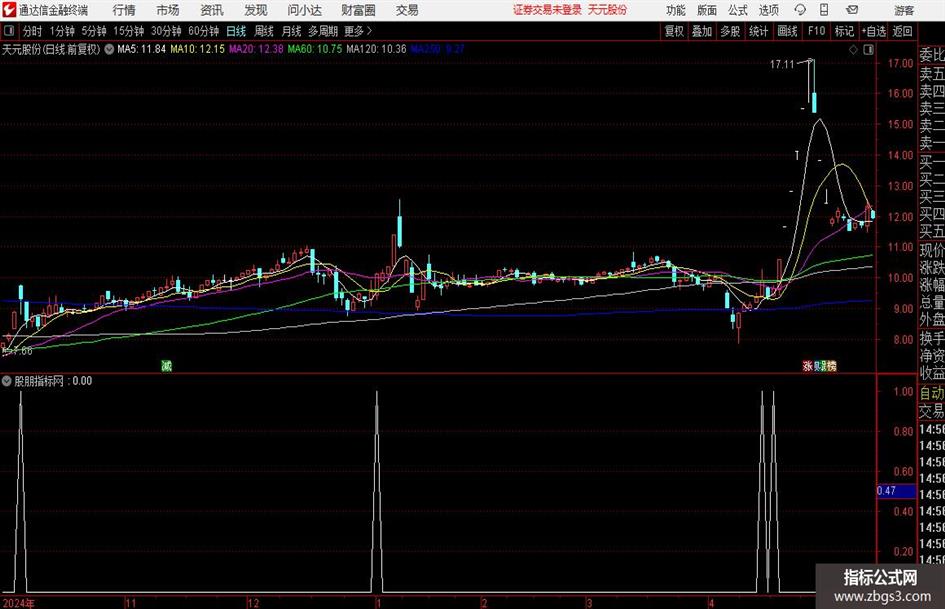Click the MA20: 12.38 indicator label
Viewport: 945px width, 609px height.
click(256, 49)
